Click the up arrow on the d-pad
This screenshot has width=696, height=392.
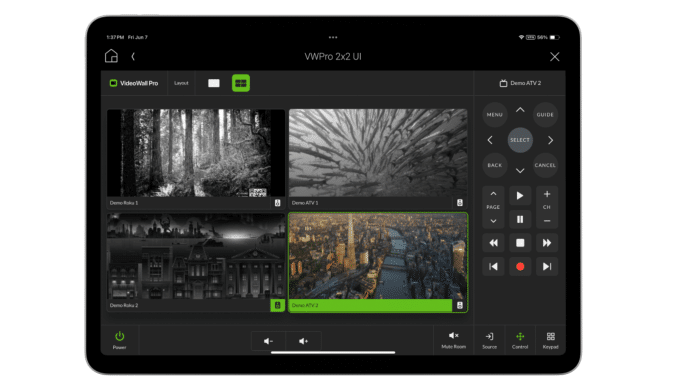point(520,110)
